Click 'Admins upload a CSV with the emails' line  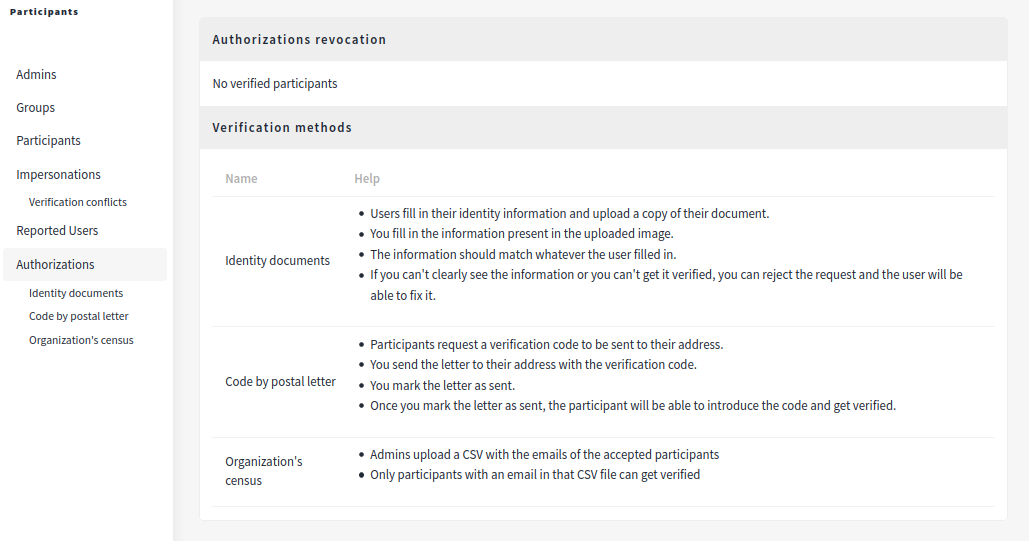[545, 455]
